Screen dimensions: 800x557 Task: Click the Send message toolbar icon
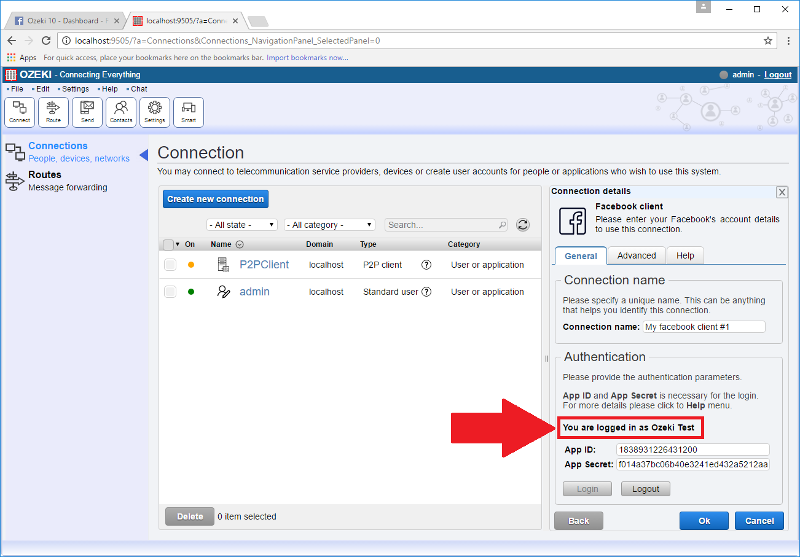pos(87,111)
